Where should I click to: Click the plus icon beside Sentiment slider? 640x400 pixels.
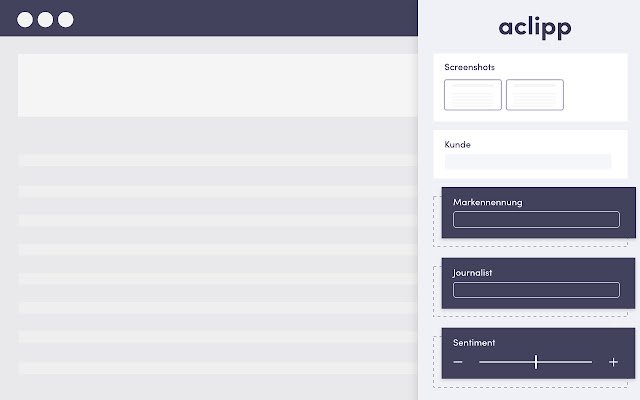tap(613, 362)
